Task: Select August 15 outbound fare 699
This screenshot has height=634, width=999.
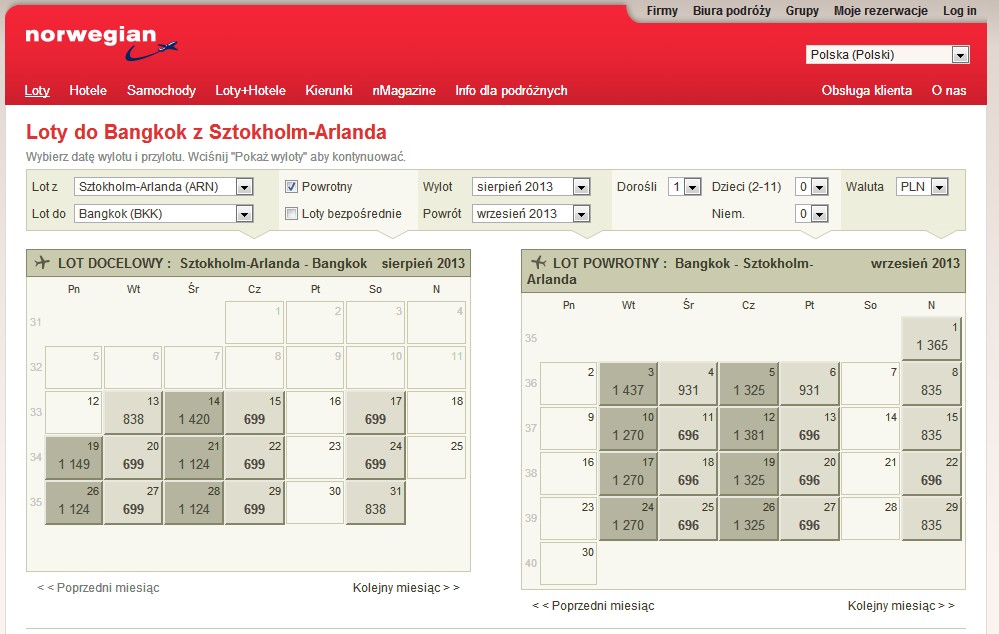Action: [254, 412]
